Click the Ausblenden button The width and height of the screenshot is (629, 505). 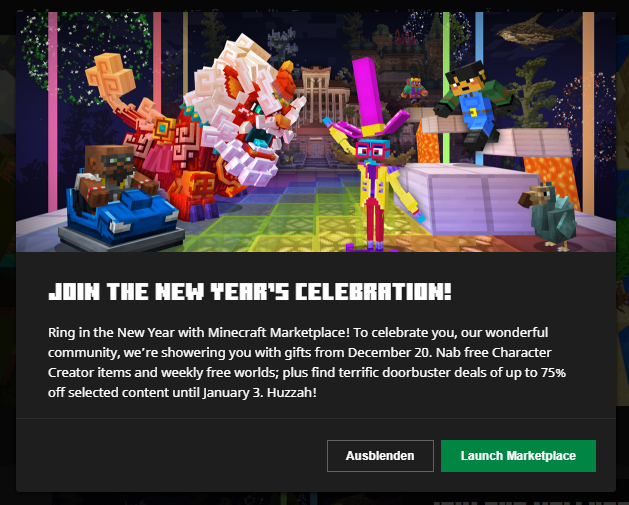click(380, 456)
